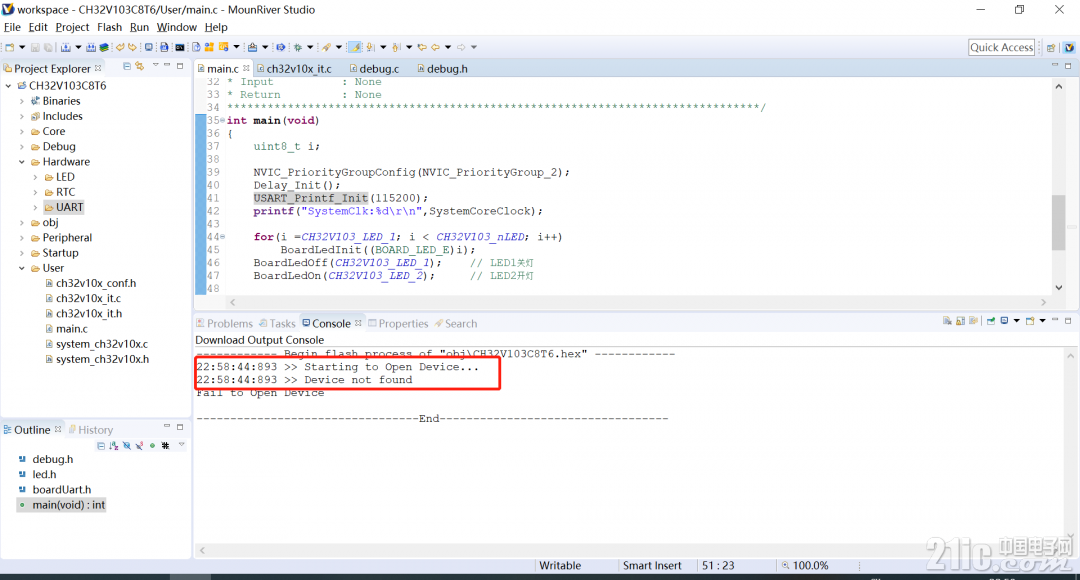Image resolution: width=1080 pixels, height=580 pixels.
Task: Toggle the green dot filter in Outline
Action: tap(152, 446)
